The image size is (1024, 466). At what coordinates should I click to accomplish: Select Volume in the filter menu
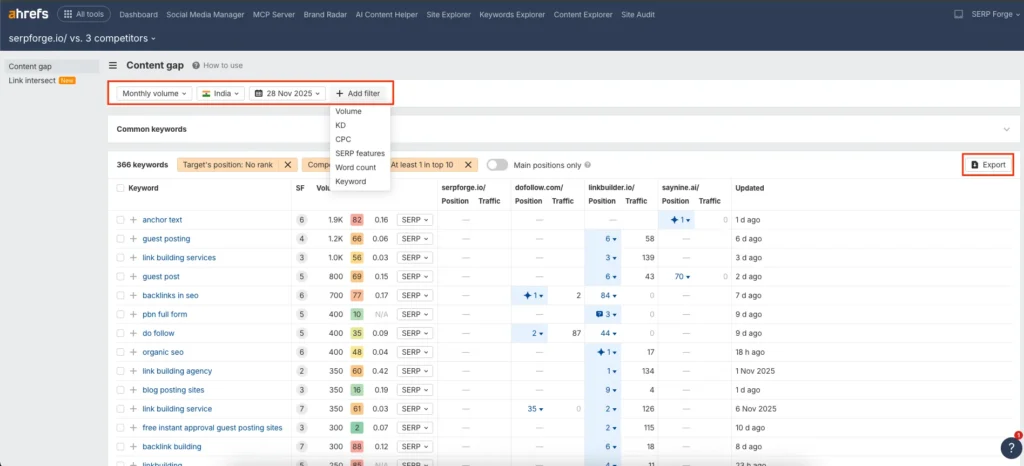[348, 112]
